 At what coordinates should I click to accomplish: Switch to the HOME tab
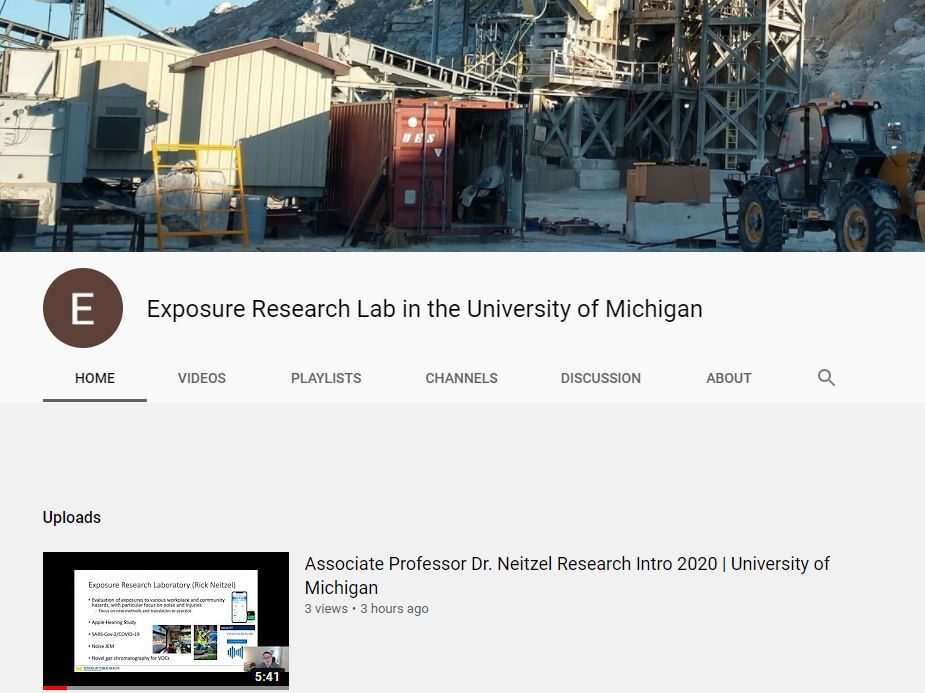pos(95,378)
